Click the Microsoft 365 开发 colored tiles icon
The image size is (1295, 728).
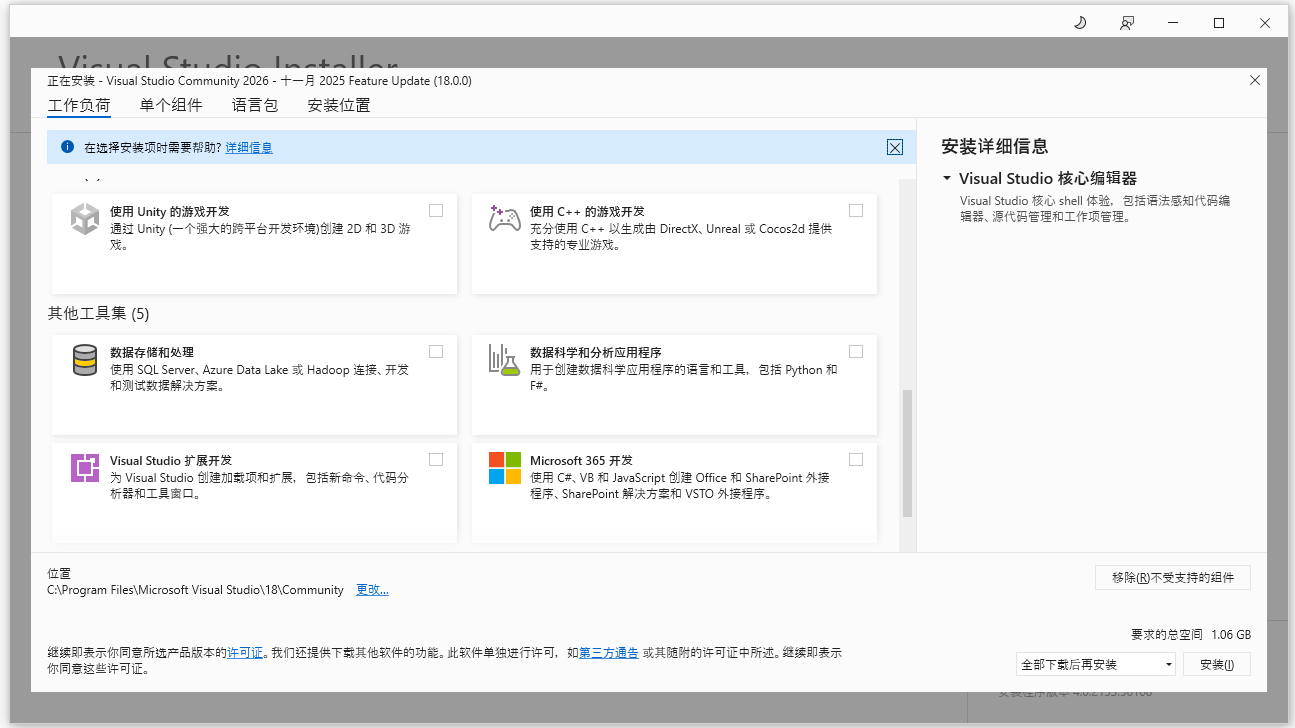[504, 467]
